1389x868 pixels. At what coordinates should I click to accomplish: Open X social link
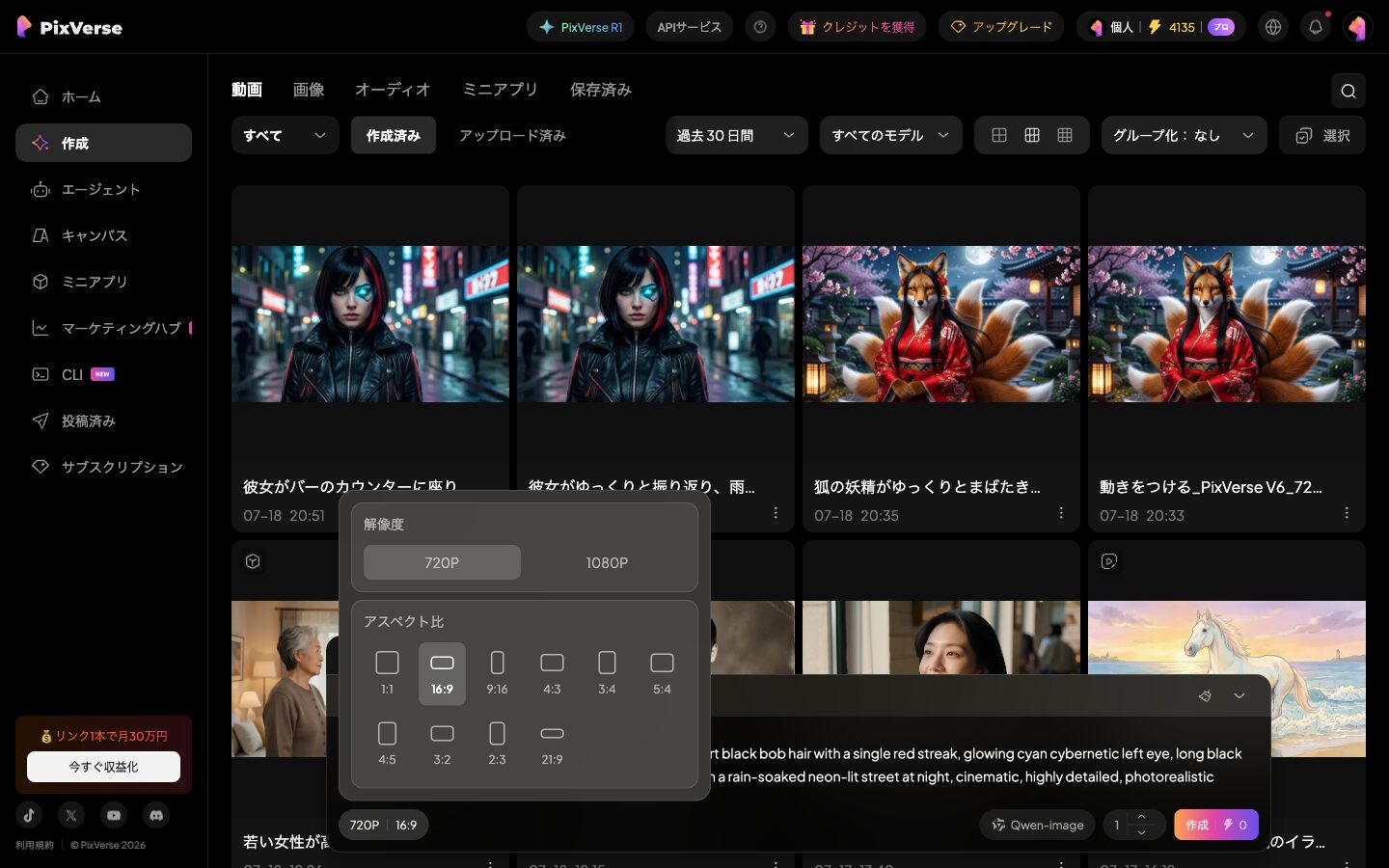71,815
